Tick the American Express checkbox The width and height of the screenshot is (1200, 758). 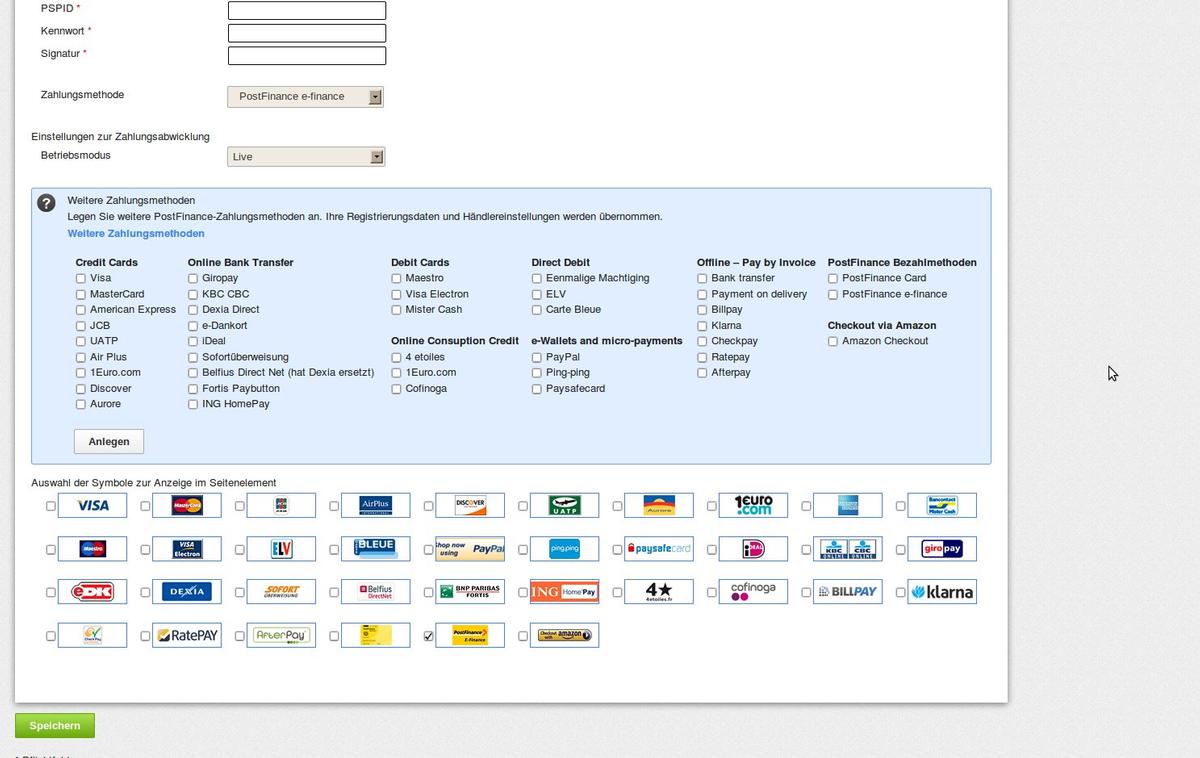click(81, 310)
